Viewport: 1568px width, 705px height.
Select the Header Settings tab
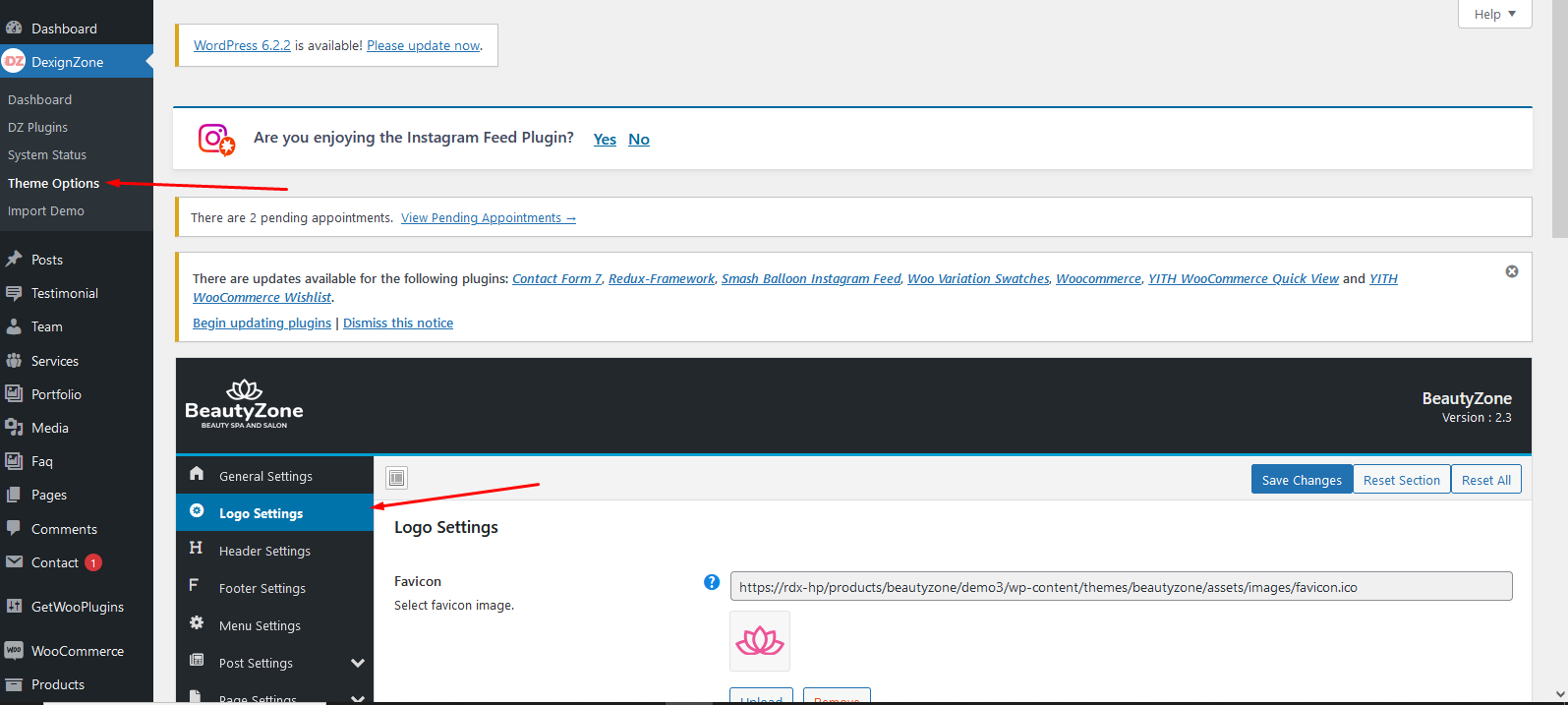[274, 551]
